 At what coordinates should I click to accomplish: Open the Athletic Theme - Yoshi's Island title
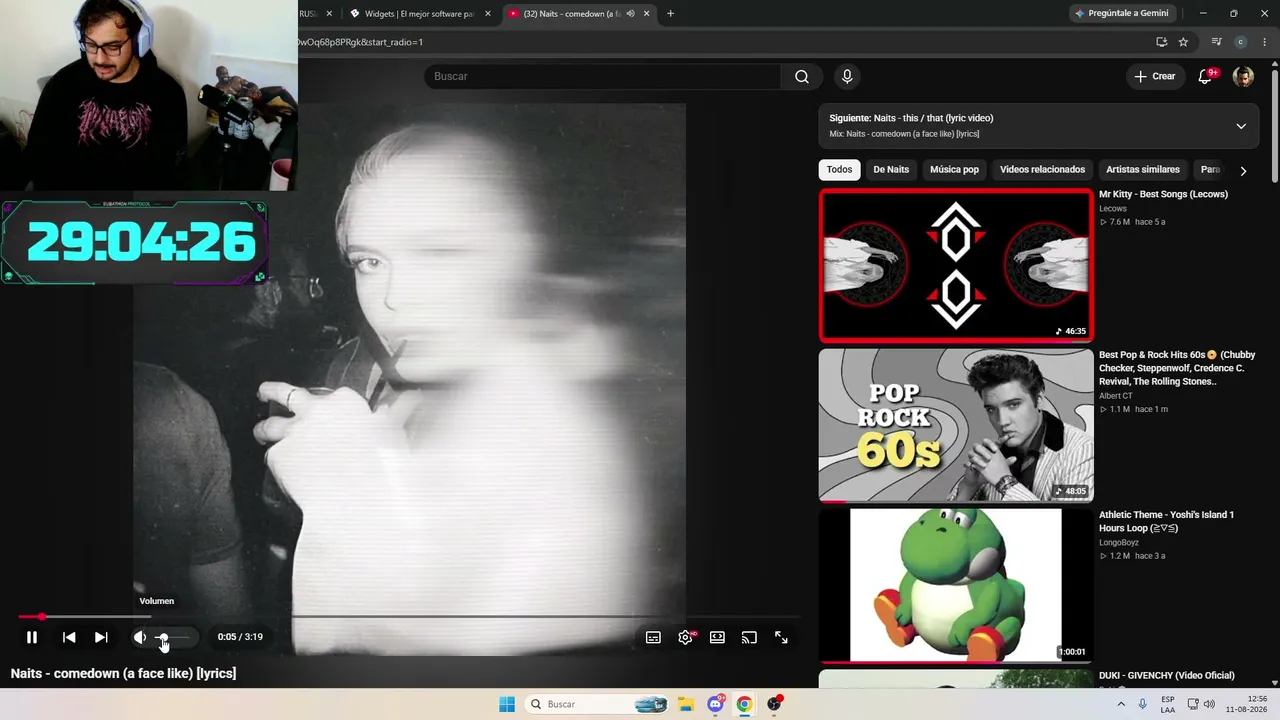(x=1166, y=521)
